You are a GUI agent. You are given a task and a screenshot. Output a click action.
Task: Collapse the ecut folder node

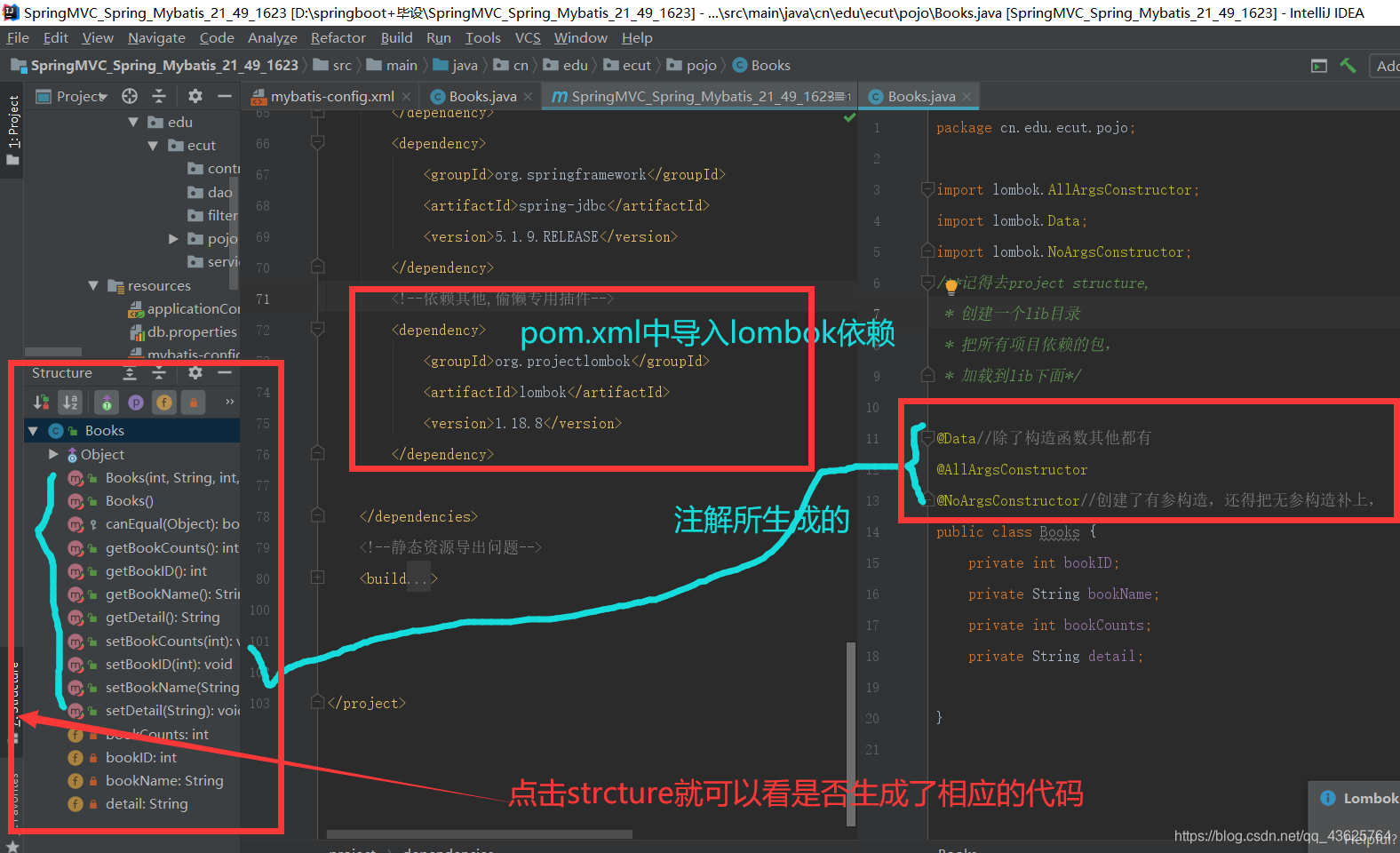coord(153,145)
